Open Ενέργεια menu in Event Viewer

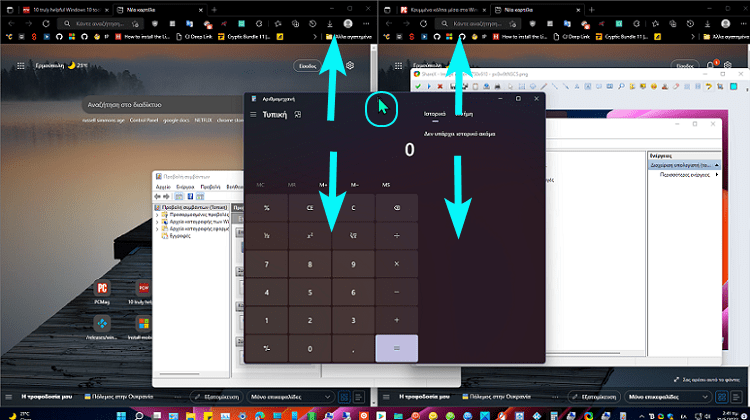pos(185,187)
